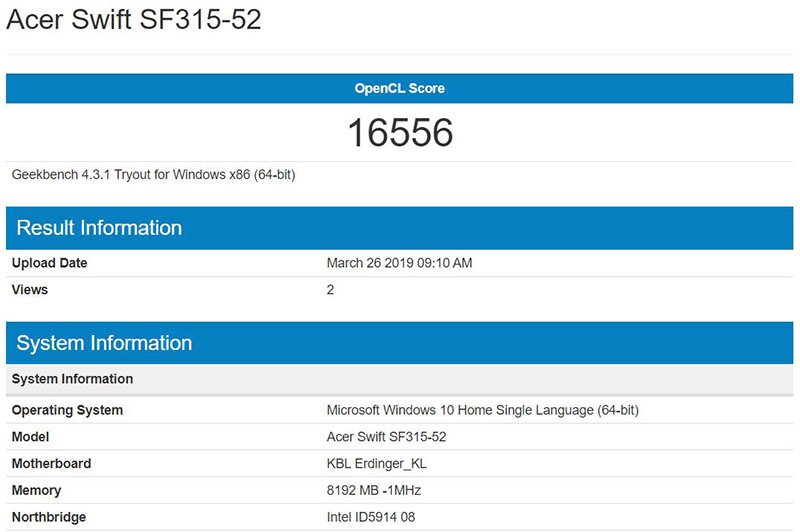Screen dimensions: 800x532
Task: Select the OpenCL Score header bar
Action: tap(399, 88)
